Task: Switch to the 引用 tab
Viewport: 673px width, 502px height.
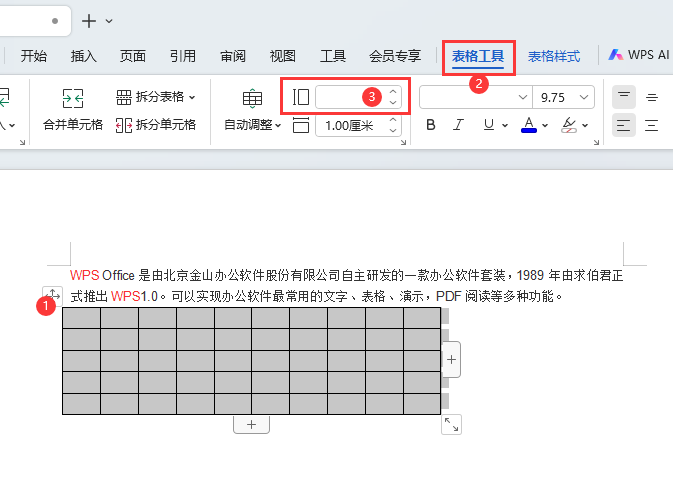Action: [183, 56]
